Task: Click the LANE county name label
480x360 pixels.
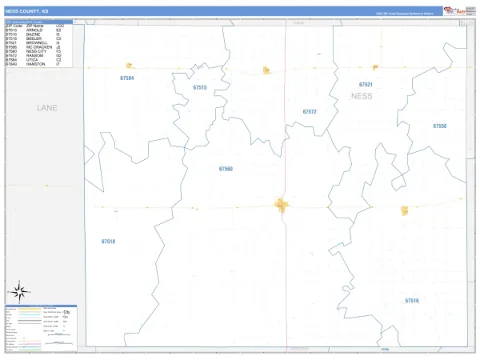Action: pos(47,108)
